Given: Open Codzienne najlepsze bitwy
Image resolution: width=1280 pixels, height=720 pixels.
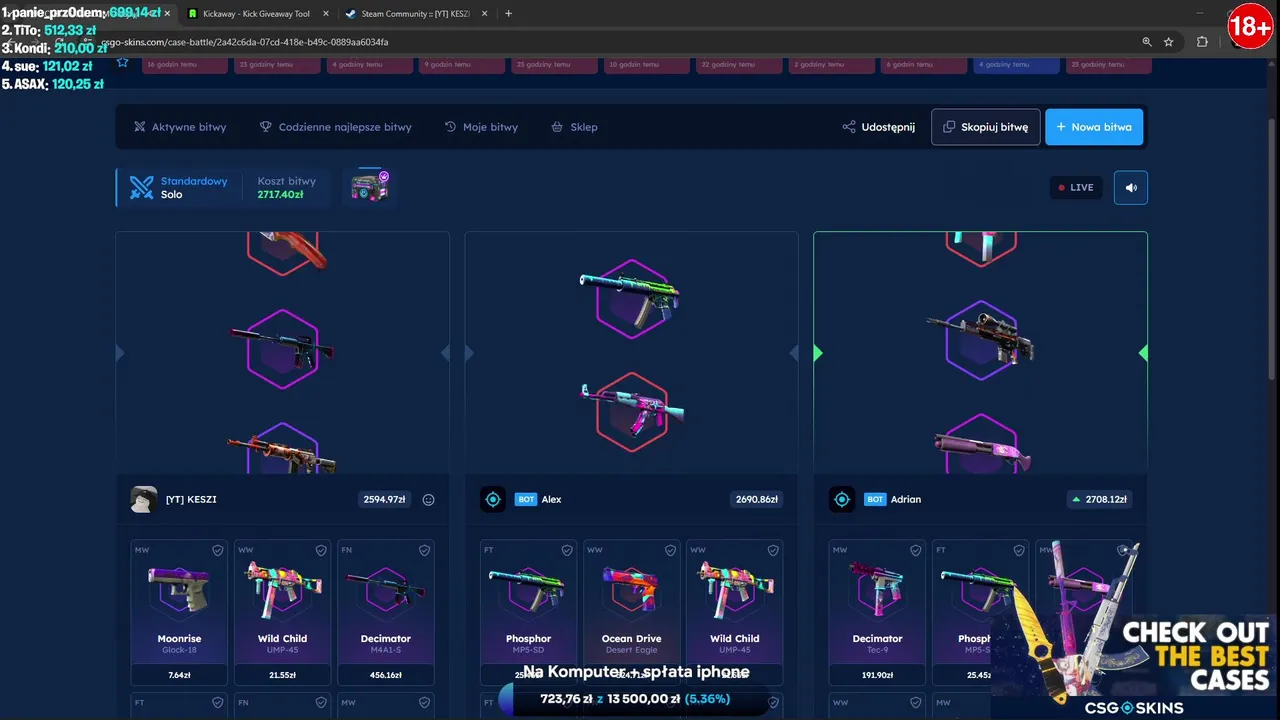Looking at the screenshot, I should [x=335, y=127].
